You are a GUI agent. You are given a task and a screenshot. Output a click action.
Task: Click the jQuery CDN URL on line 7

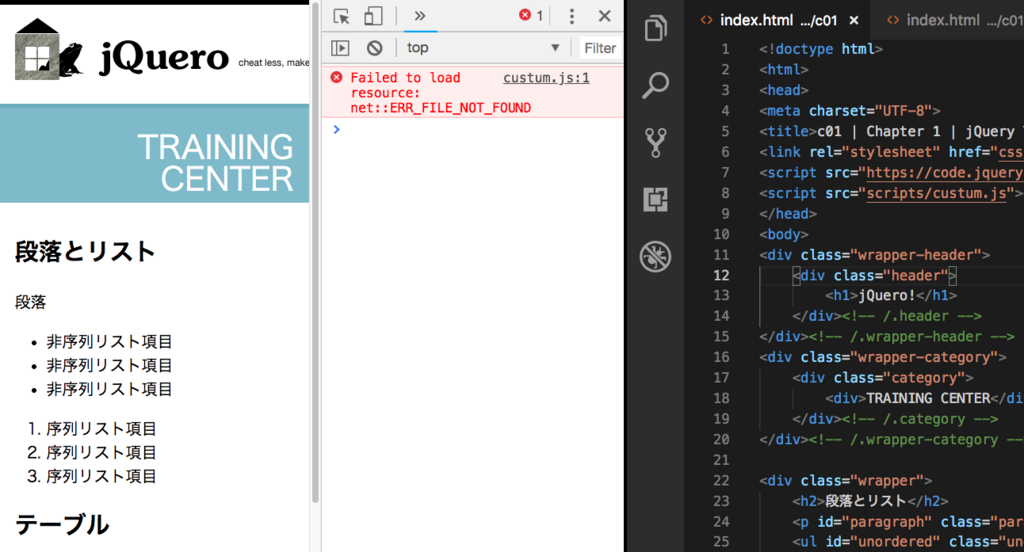[x=944, y=172]
